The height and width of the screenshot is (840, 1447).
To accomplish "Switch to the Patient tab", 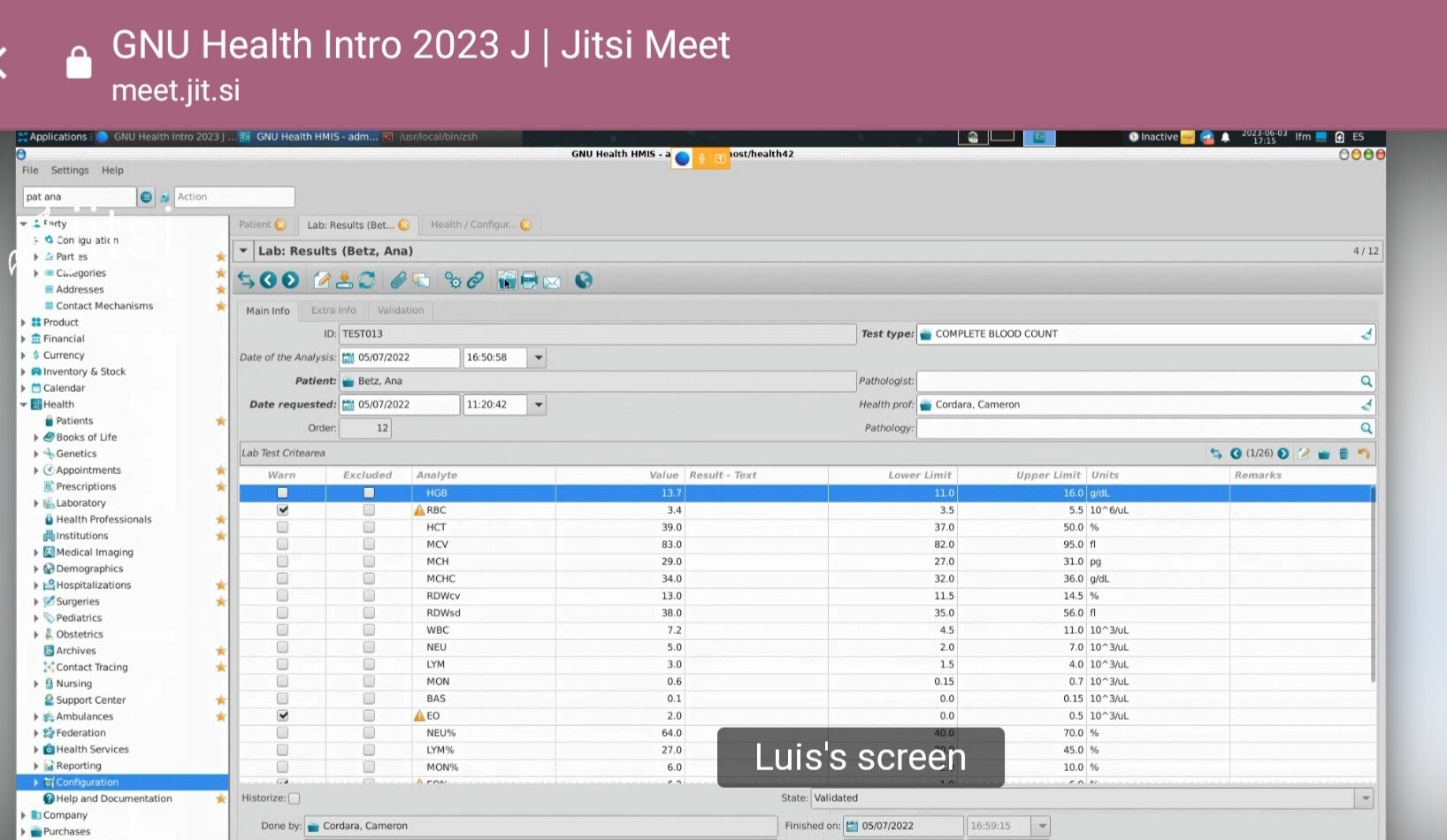I will tap(255, 225).
